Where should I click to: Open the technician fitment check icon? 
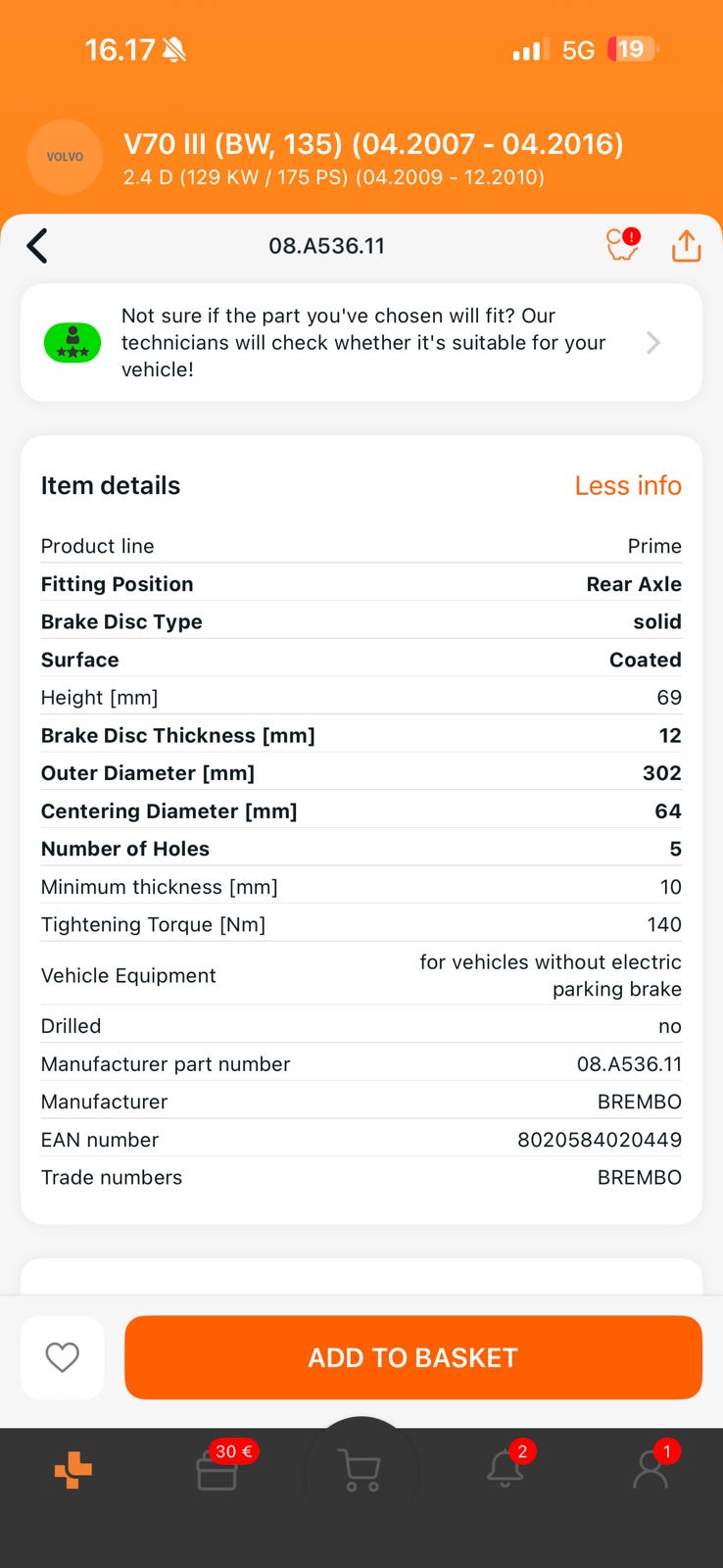72,342
